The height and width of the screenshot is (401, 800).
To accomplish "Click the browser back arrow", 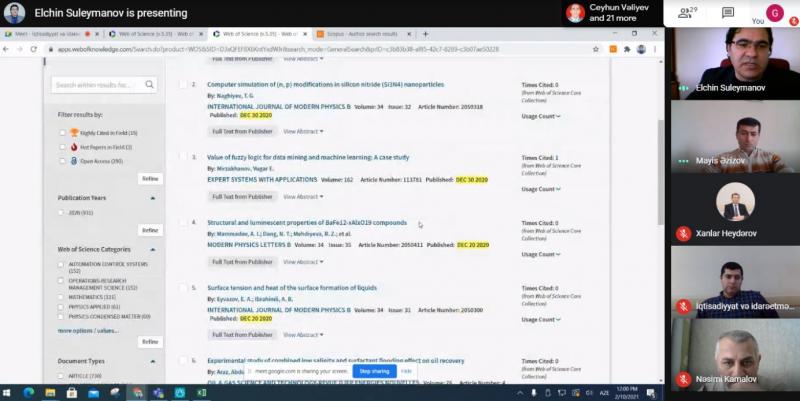I will coord(6,49).
